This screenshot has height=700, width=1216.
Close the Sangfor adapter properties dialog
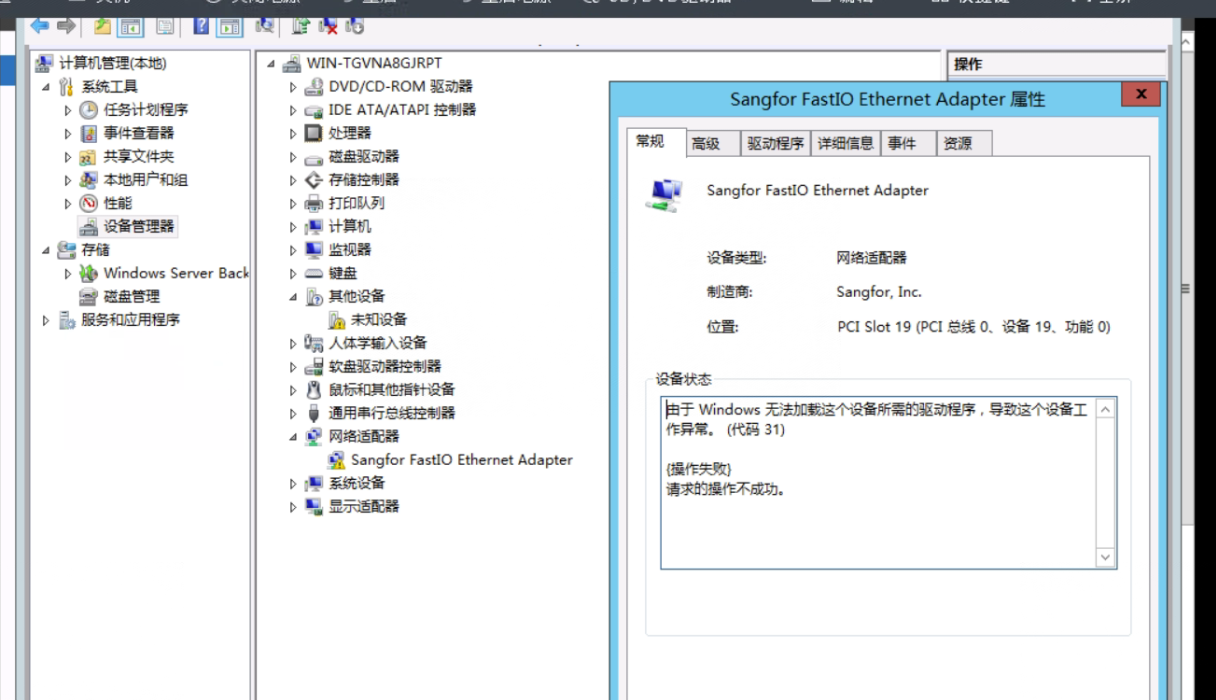point(1141,96)
